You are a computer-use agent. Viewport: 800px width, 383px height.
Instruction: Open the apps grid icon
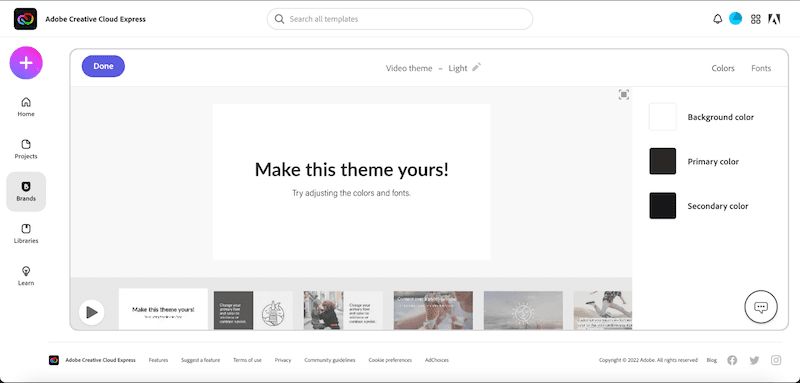(756, 19)
